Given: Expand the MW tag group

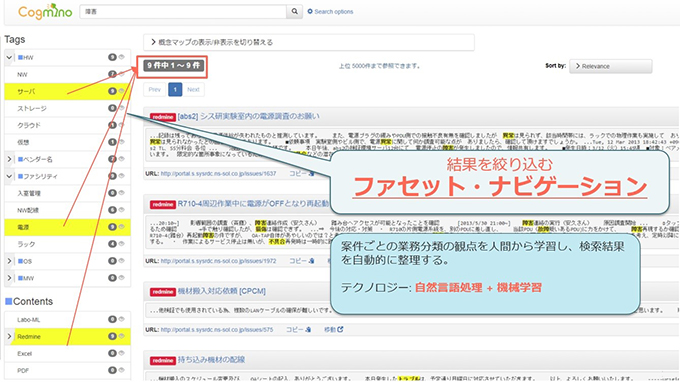Looking at the screenshot, I should point(9,278).
